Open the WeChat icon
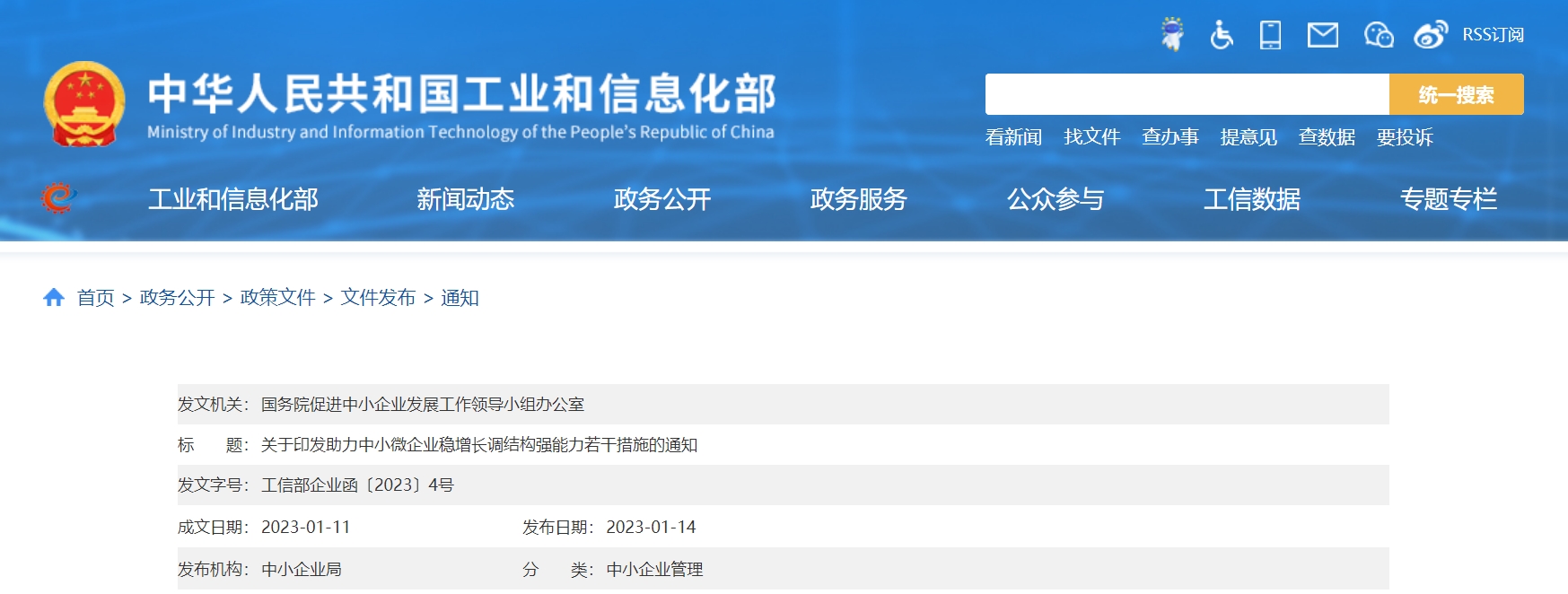This screenshot has width=1568, height=594. point(1379,35)
